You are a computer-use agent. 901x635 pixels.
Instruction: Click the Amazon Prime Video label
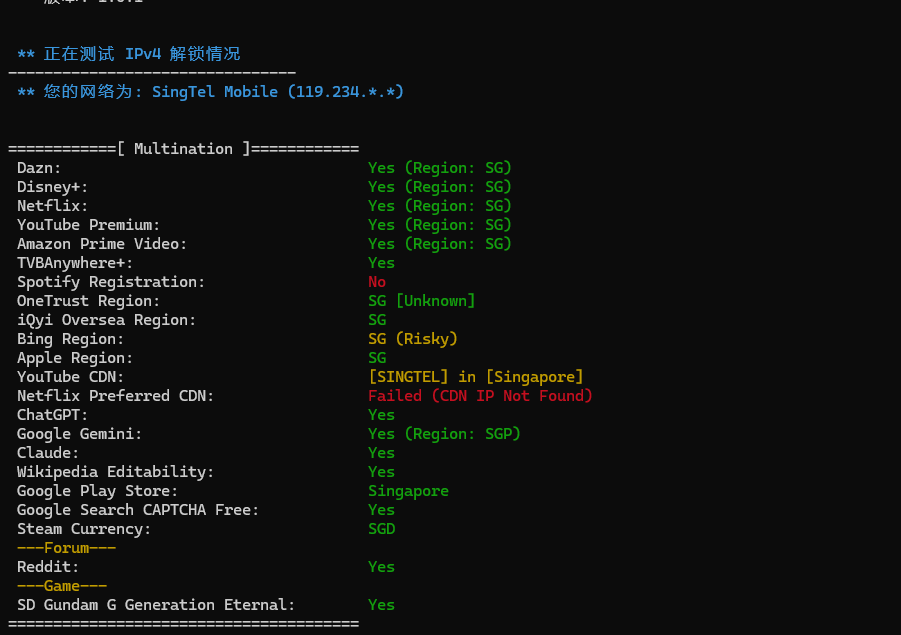click(102, 244)
